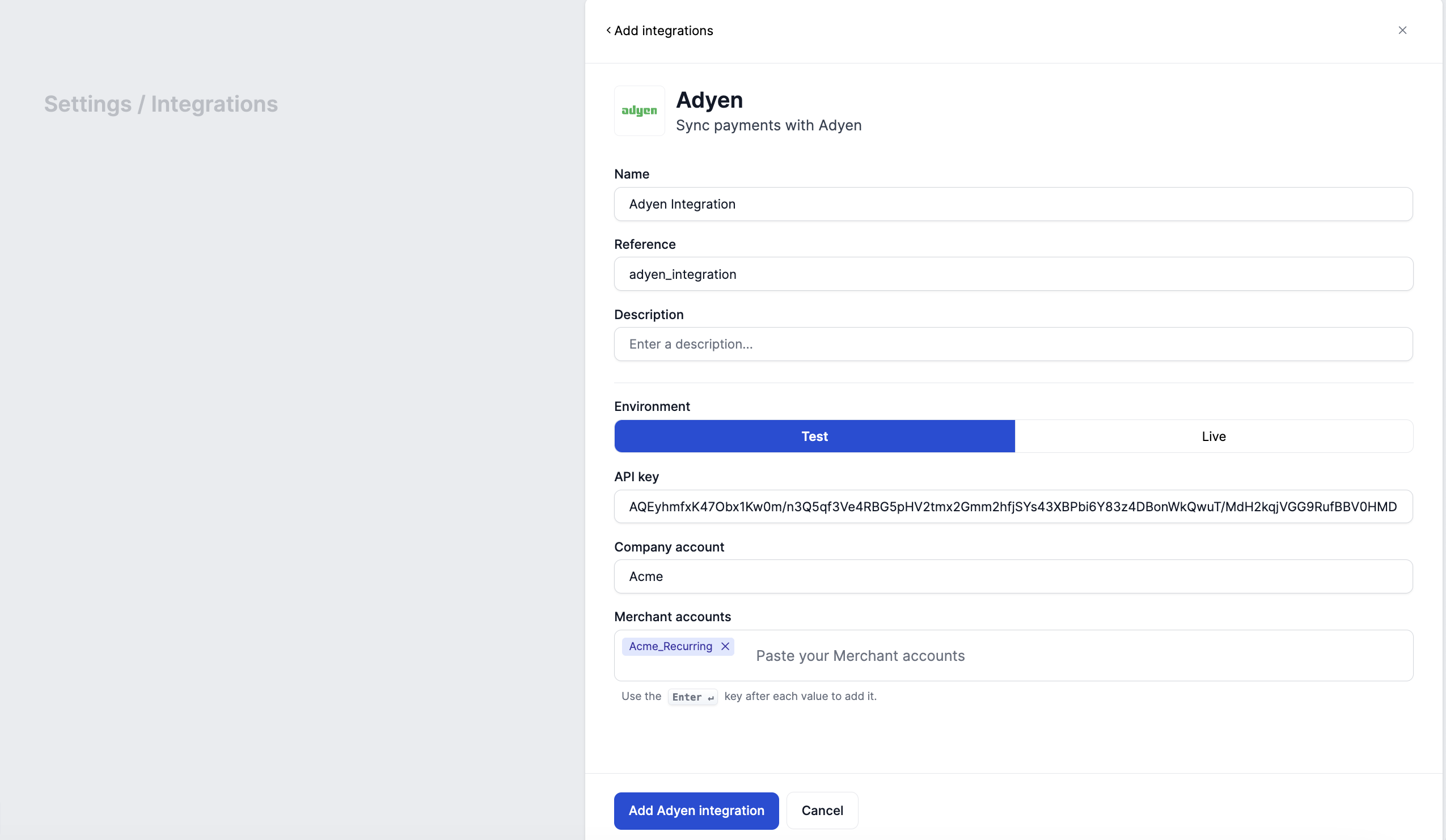Switch environment to Live
This screenshot has width=1446, height=840.
(x=1213, y=436)
